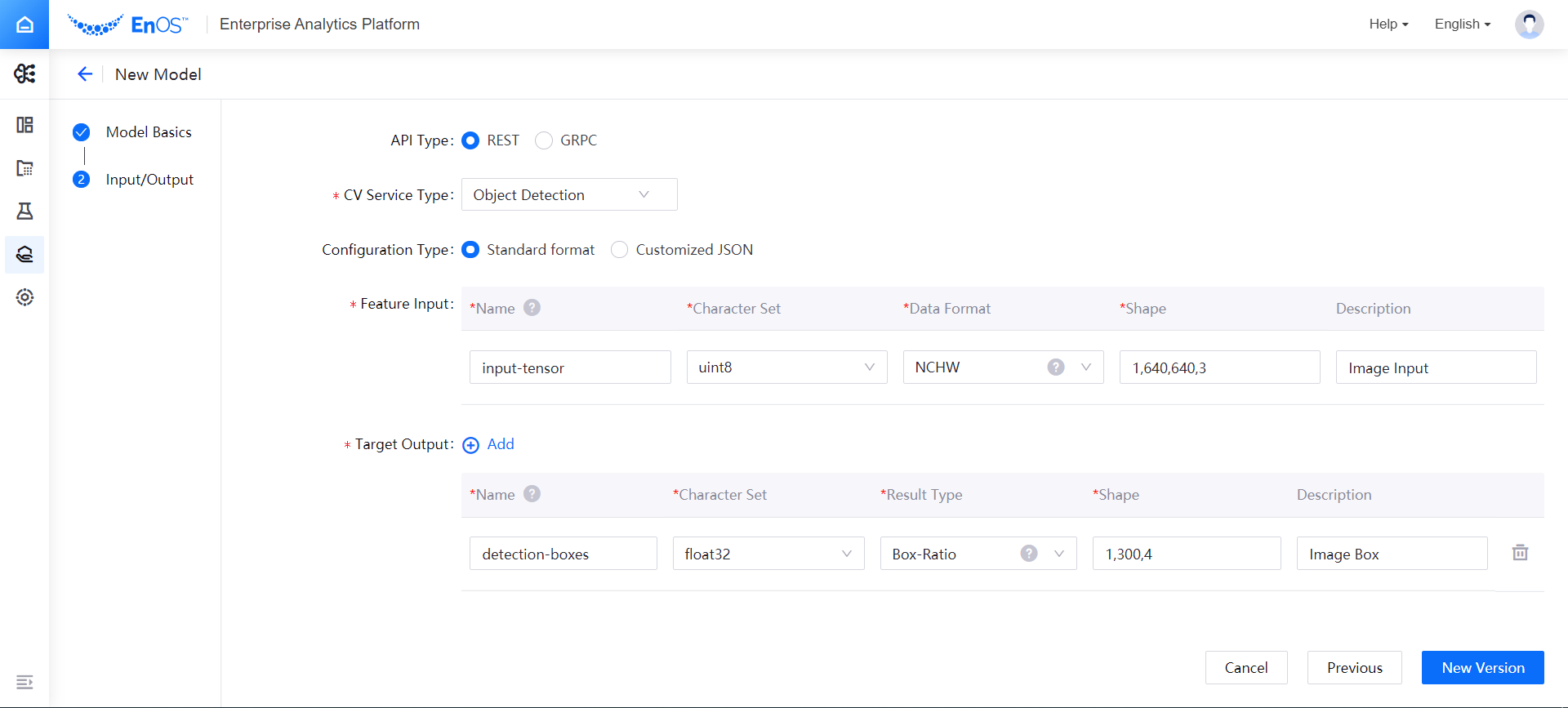Click the Shape field containing 1,640,640,3
This screenshot has height=708, width=1568.
tap(1219, 367)
